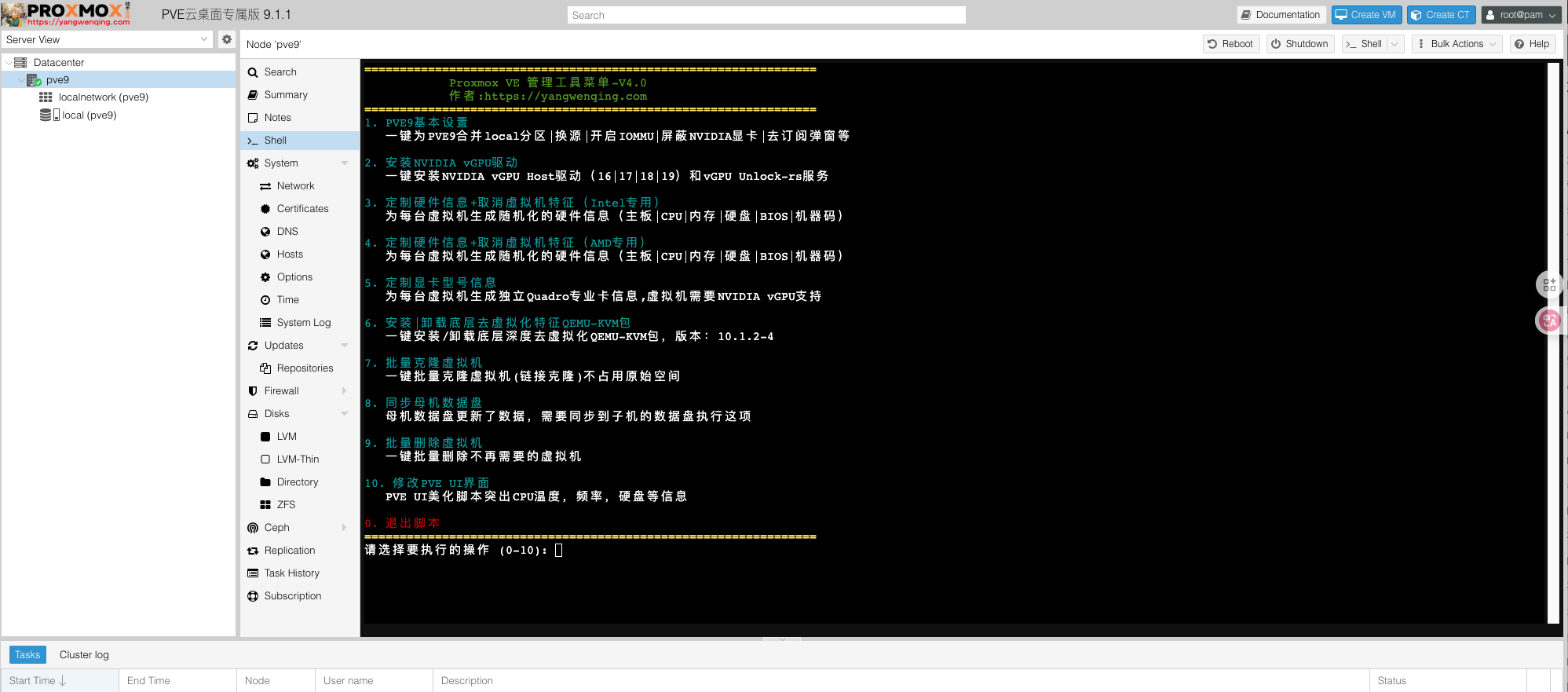
Task: Open the root@pam user menu
Action: point(1521,15)
